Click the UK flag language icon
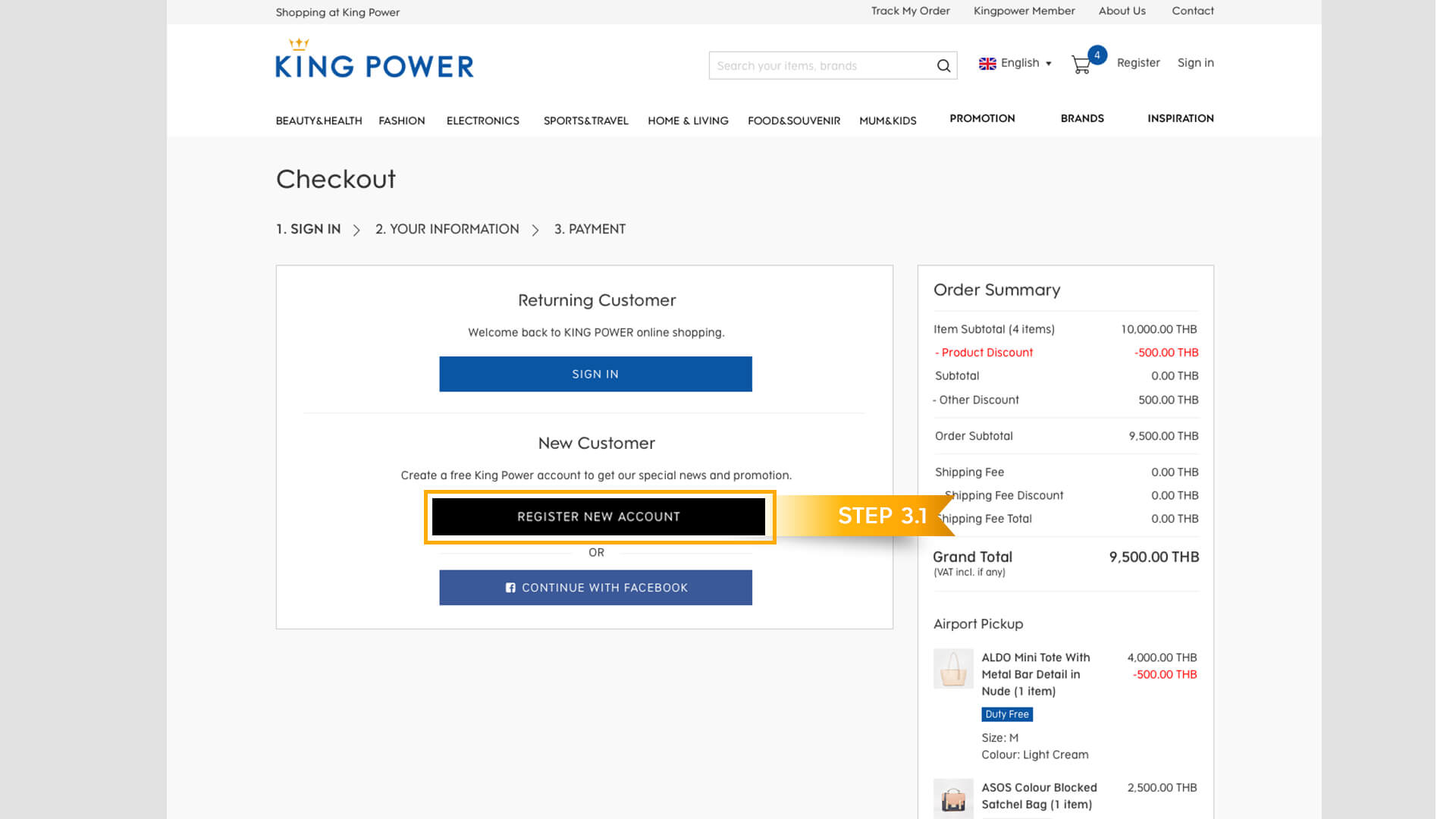This screenshot has height=819, width=1456. (x=987, y=64)
